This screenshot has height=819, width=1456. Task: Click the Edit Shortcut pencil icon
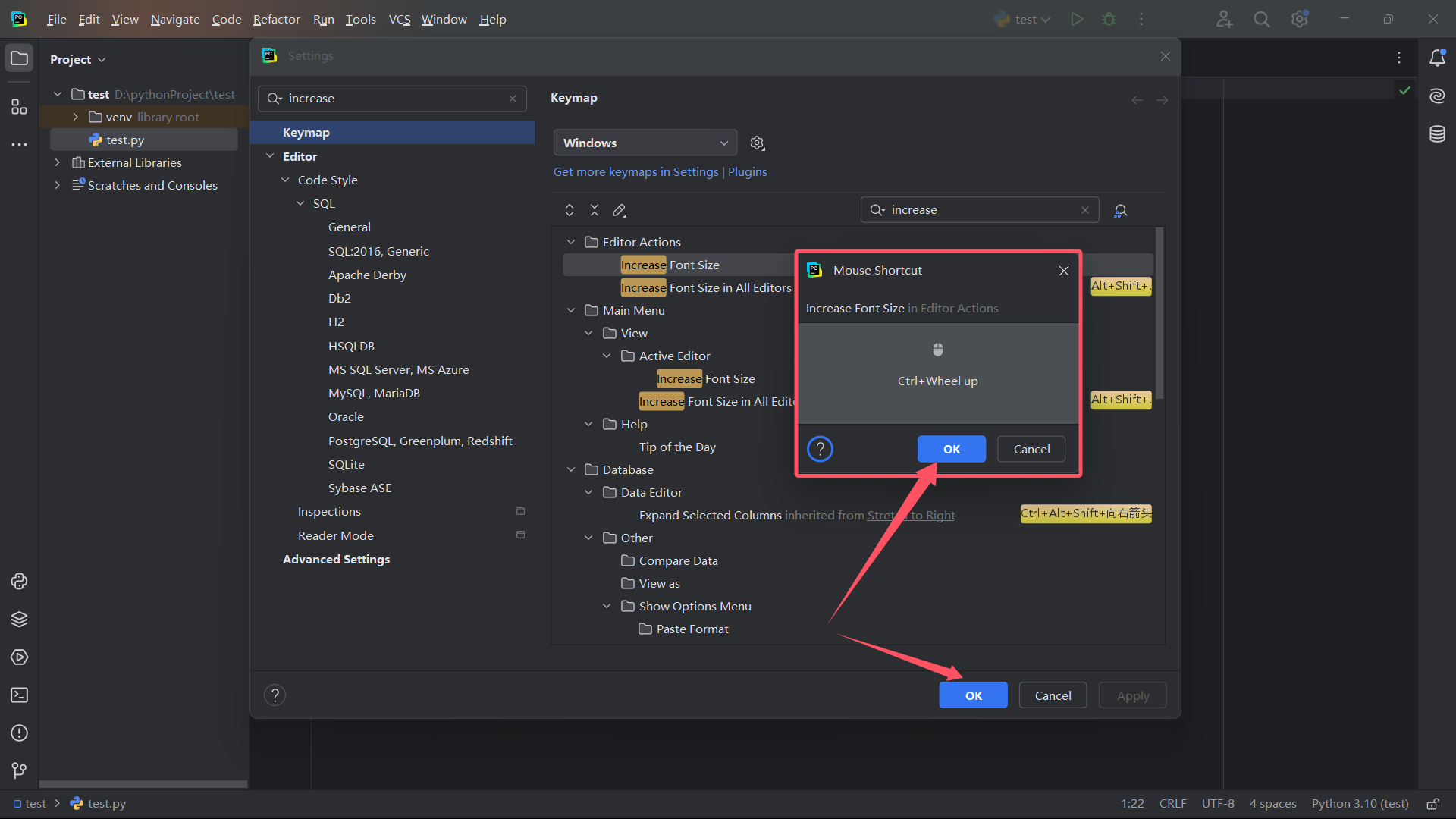(620, 211)
